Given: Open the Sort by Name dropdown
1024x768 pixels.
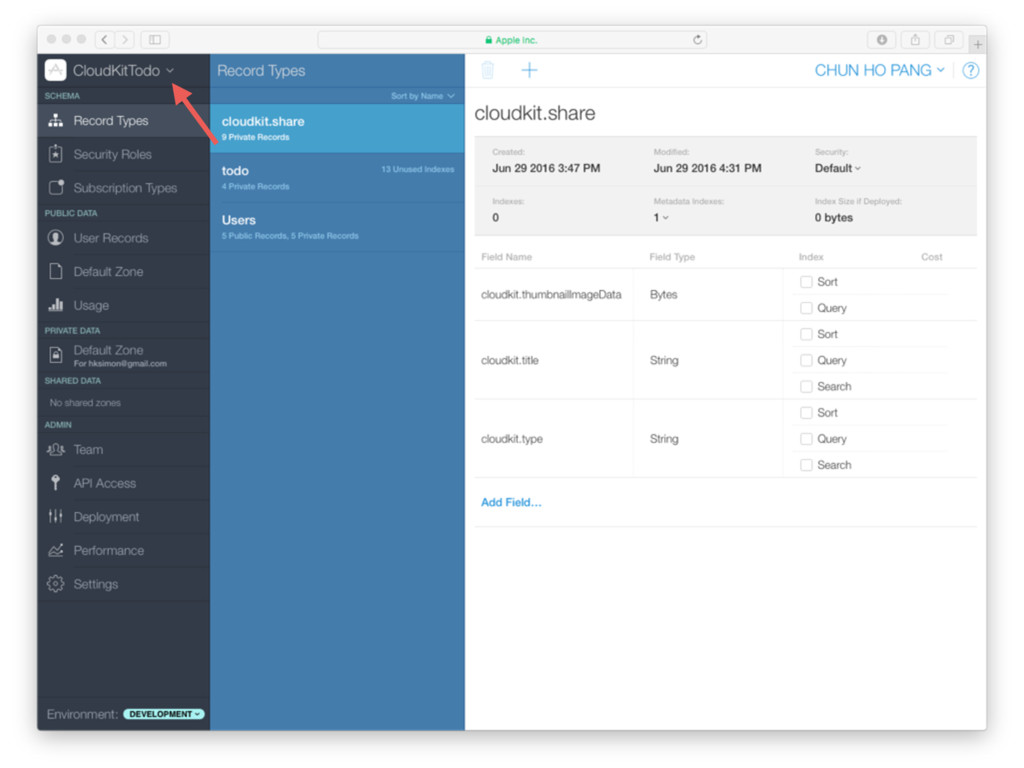Looking at the screenshot, I should (423, 96).
